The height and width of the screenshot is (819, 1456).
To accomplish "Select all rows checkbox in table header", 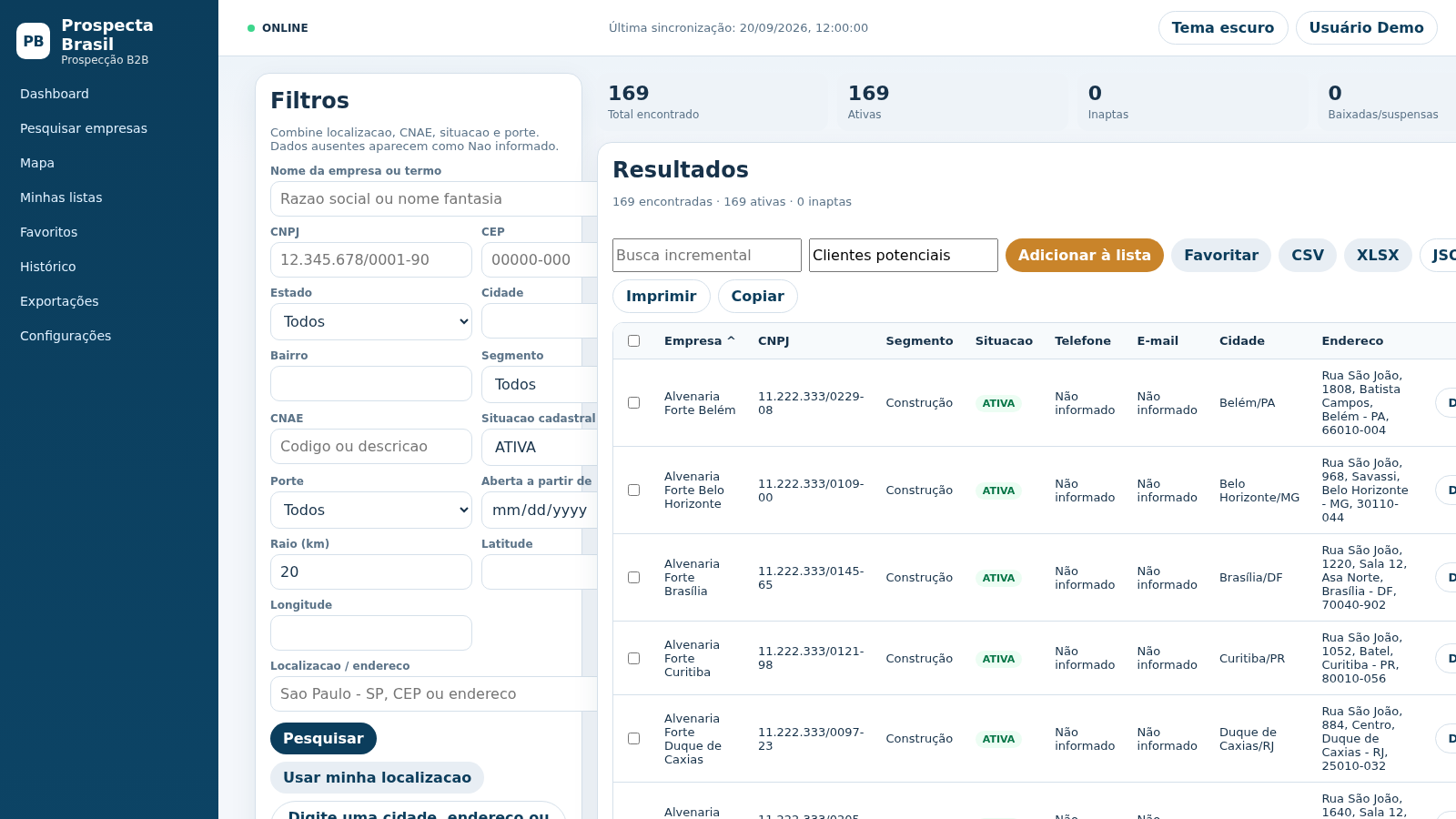I will (634, 341).
